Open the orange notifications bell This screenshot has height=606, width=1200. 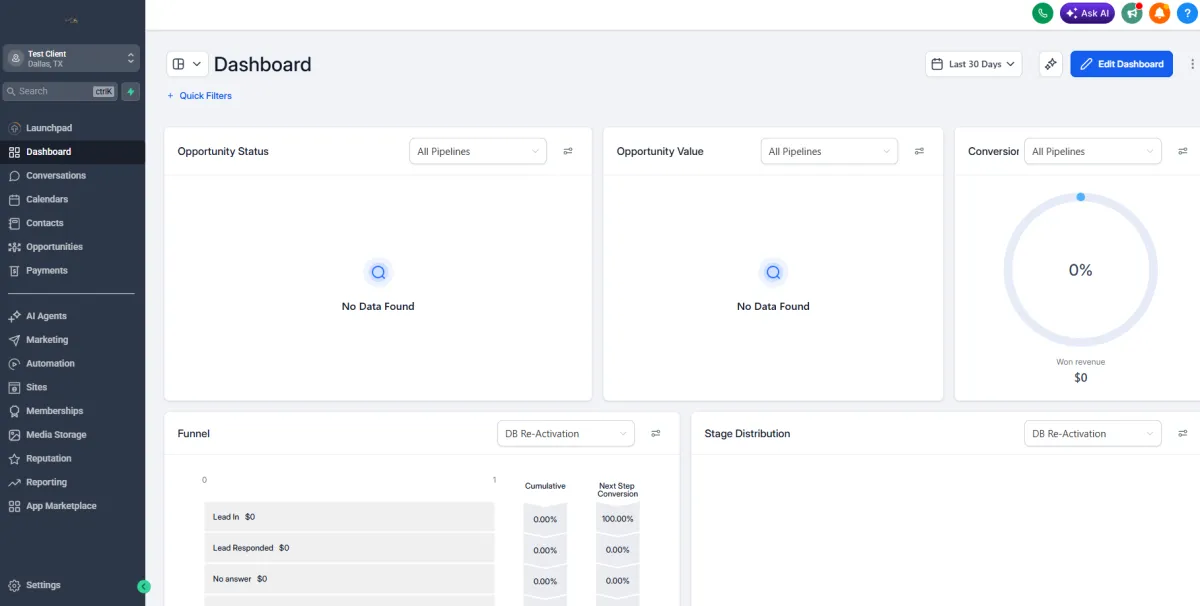click(x=1159, y=13)
